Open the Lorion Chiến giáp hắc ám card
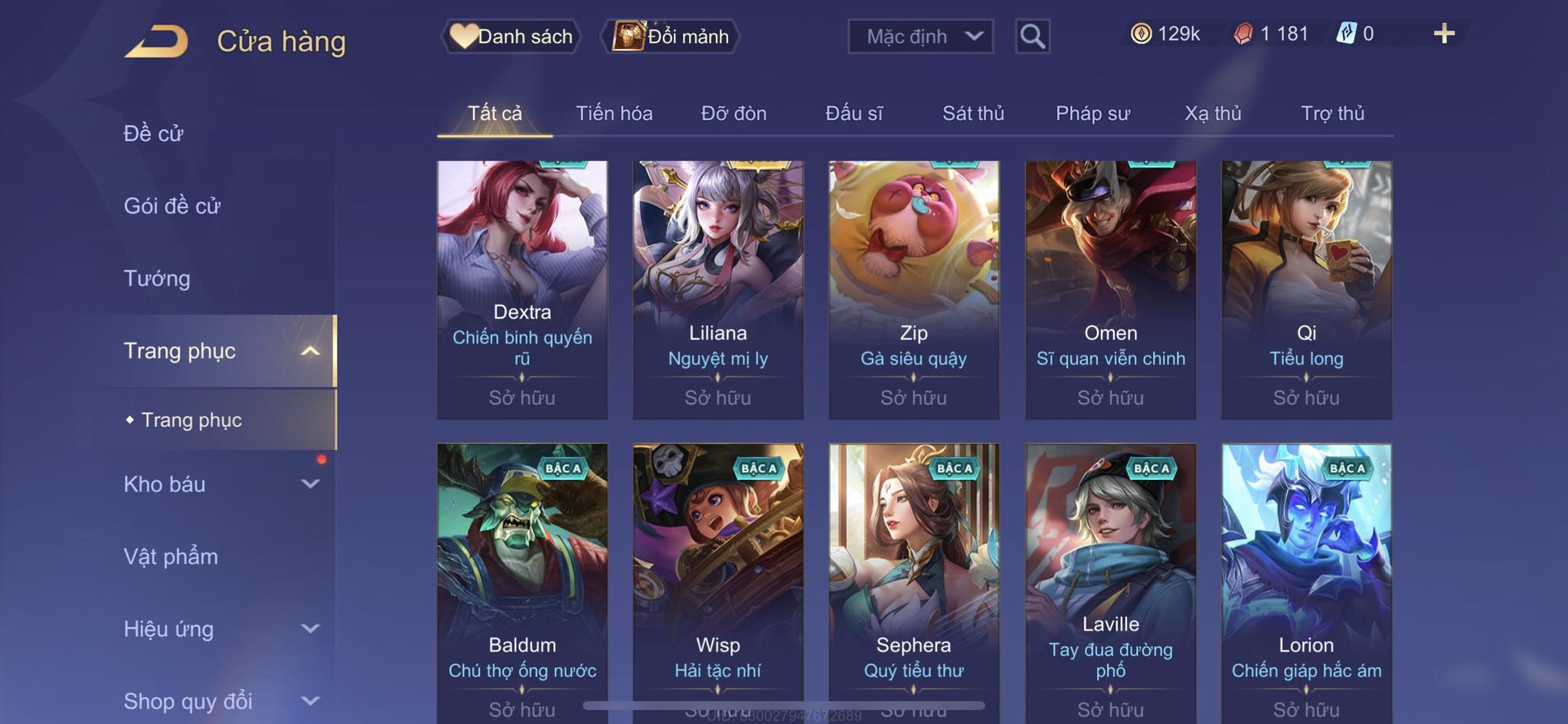 click(1306, 583)
